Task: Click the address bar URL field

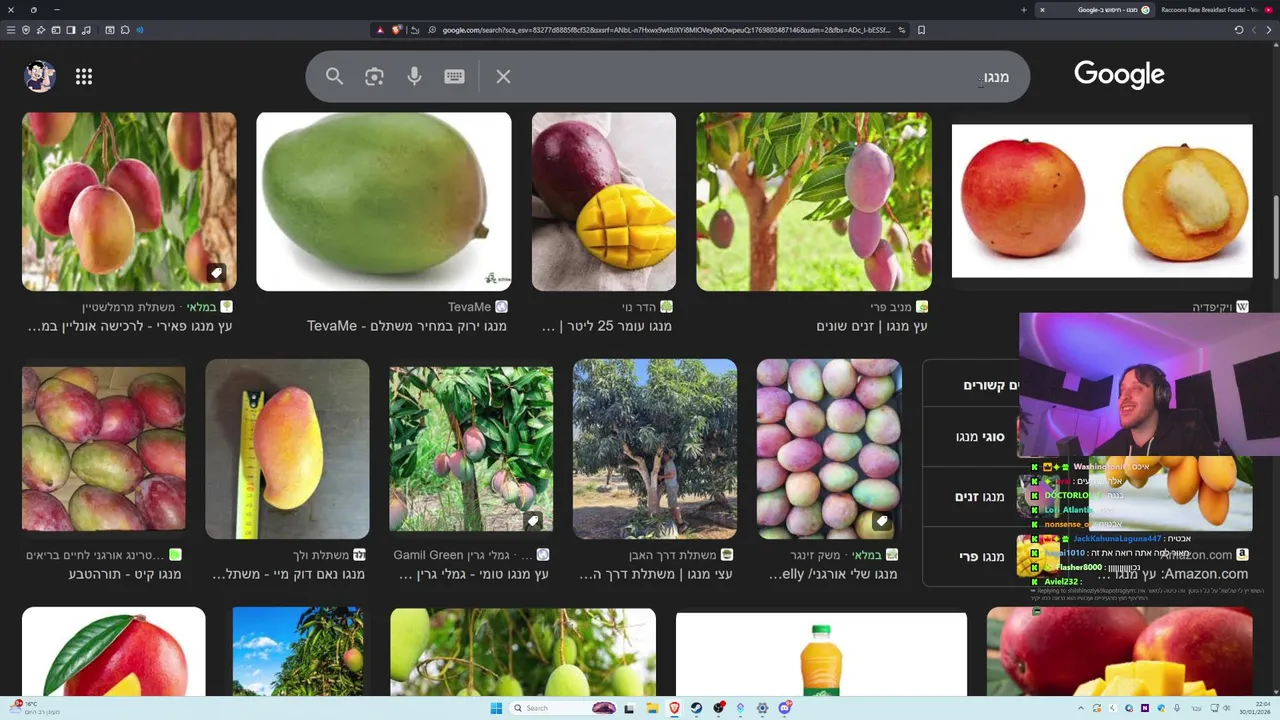Action: point(665,30)
